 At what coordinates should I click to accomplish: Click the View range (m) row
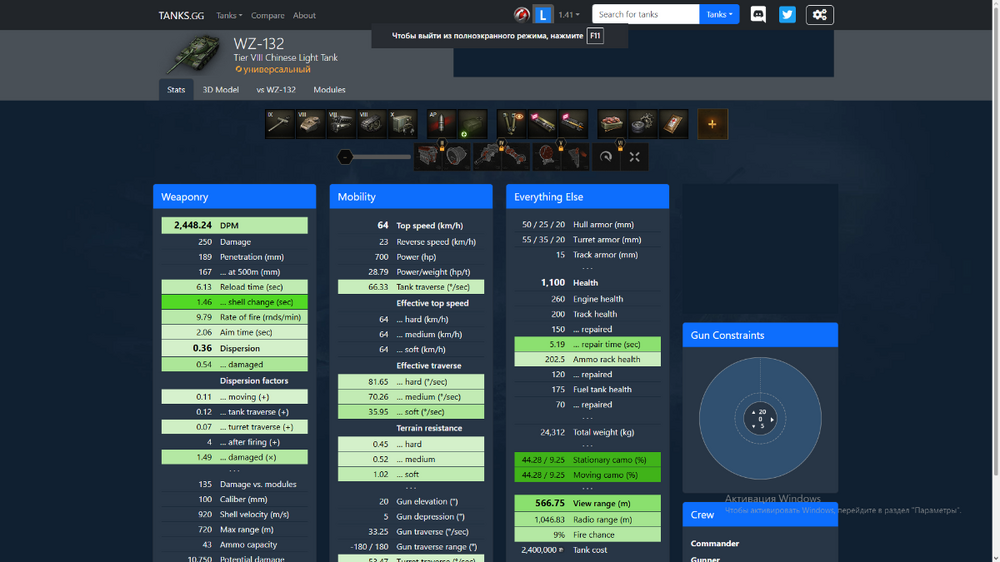click(587, 503)
